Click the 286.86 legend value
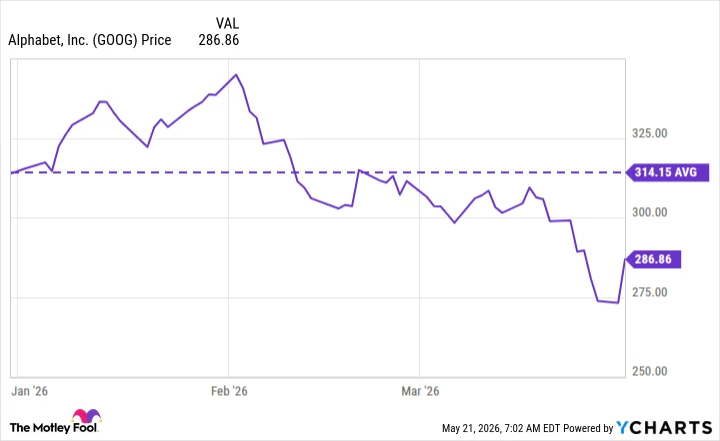The height and width of the screenshot is (441, 720). (219, 40)
